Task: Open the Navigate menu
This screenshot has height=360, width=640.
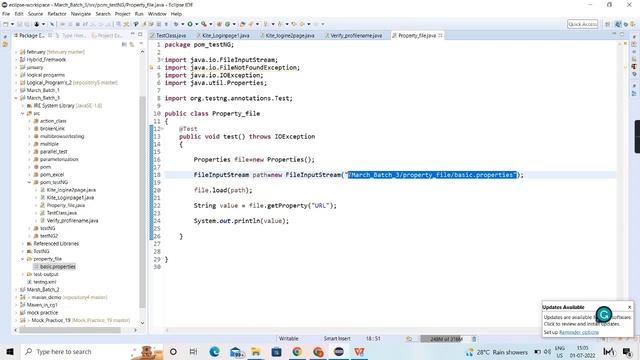Action: coord(81,14)
